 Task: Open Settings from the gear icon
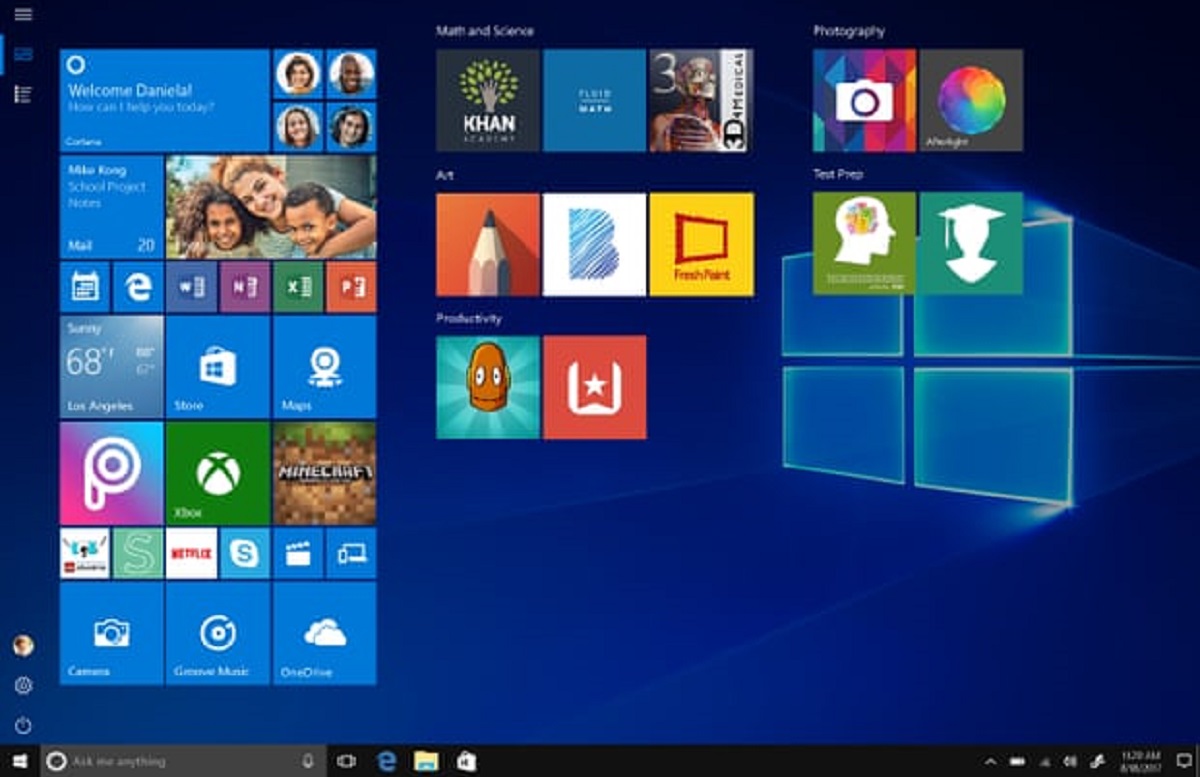(23, 685)
